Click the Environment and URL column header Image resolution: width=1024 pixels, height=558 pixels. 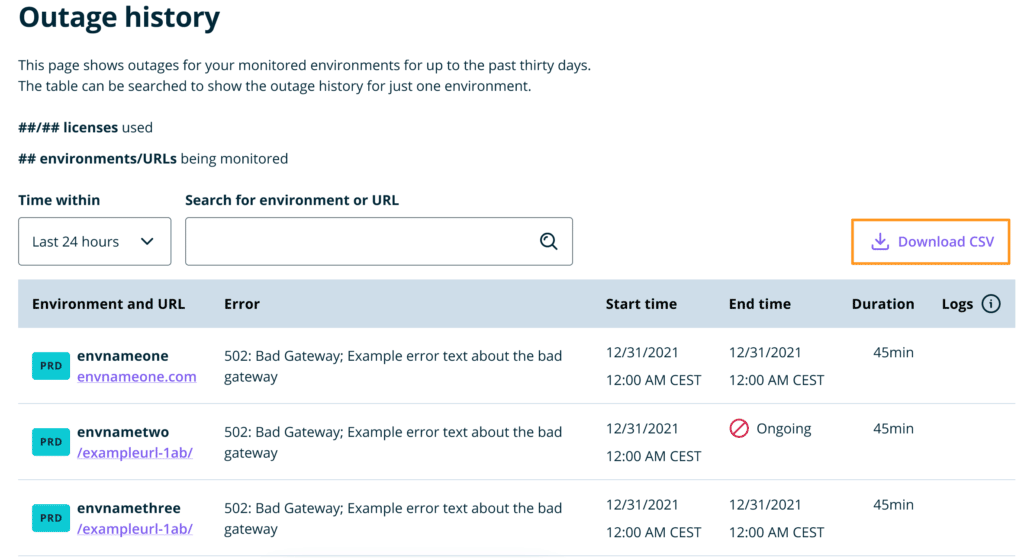tap(108, 304)
